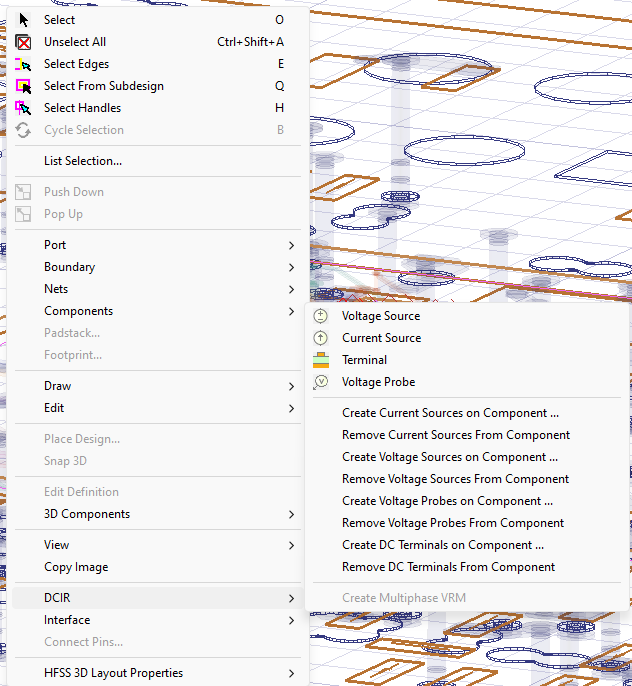Expand the Interface submenu arrow

291,620
